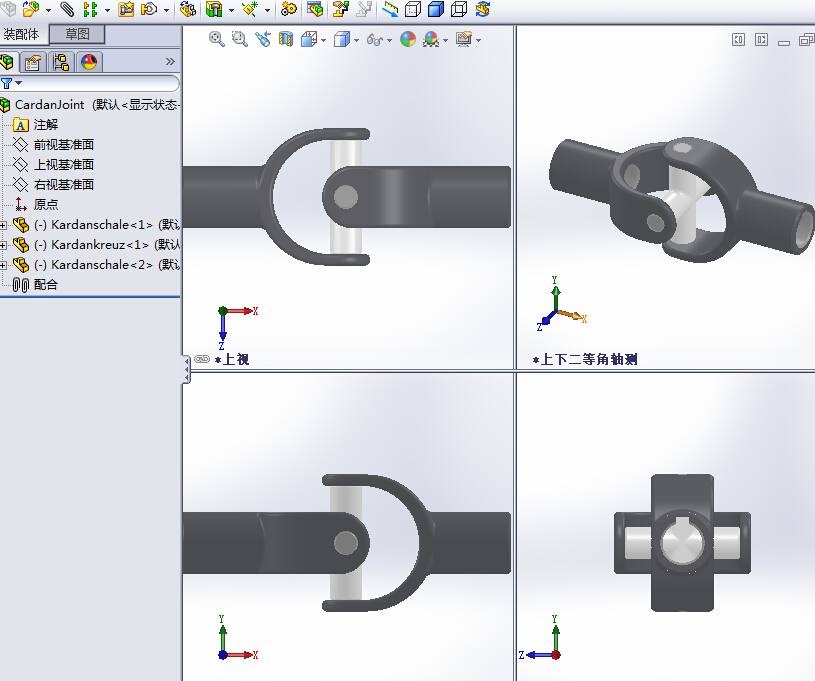Expand panel tabs with » chevron
The width and height of the screenshot is (815, 681).
[x=170, y=61]
